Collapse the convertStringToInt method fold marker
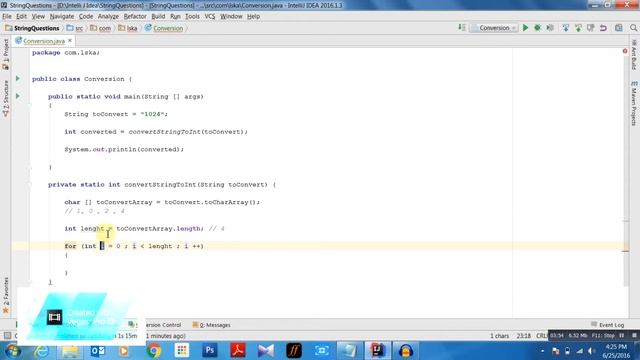 click(x=29, y=184)
